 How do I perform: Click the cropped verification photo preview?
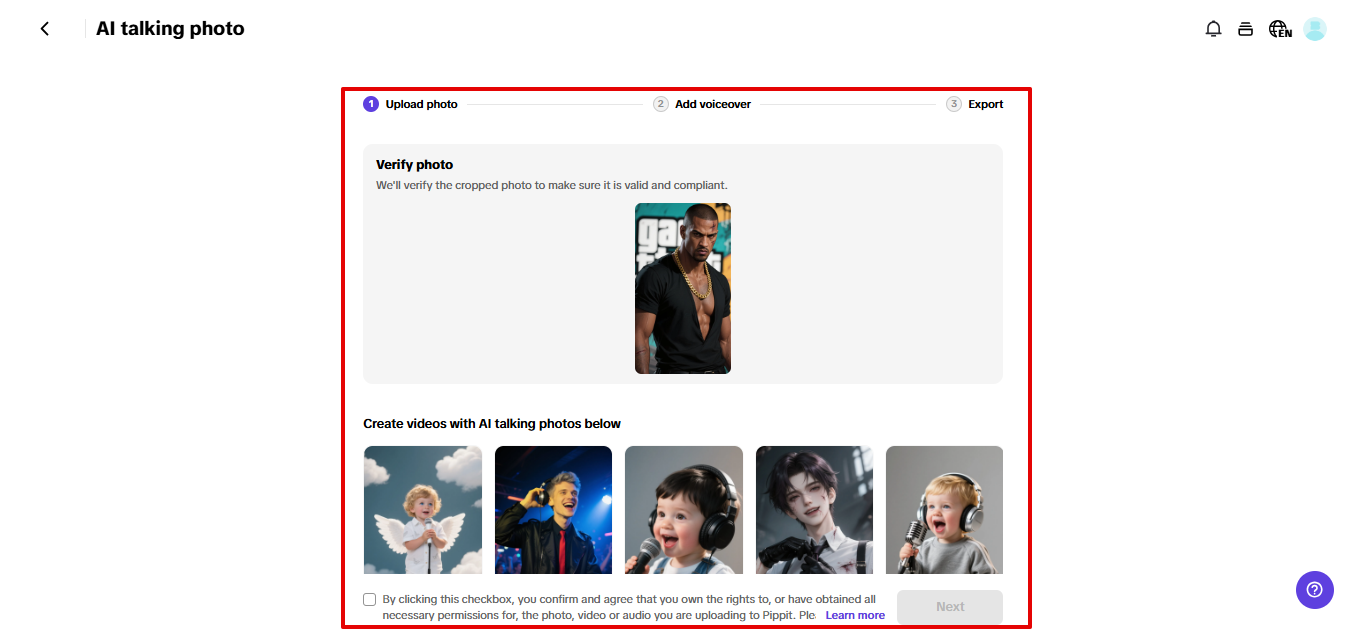coord(683,289)
